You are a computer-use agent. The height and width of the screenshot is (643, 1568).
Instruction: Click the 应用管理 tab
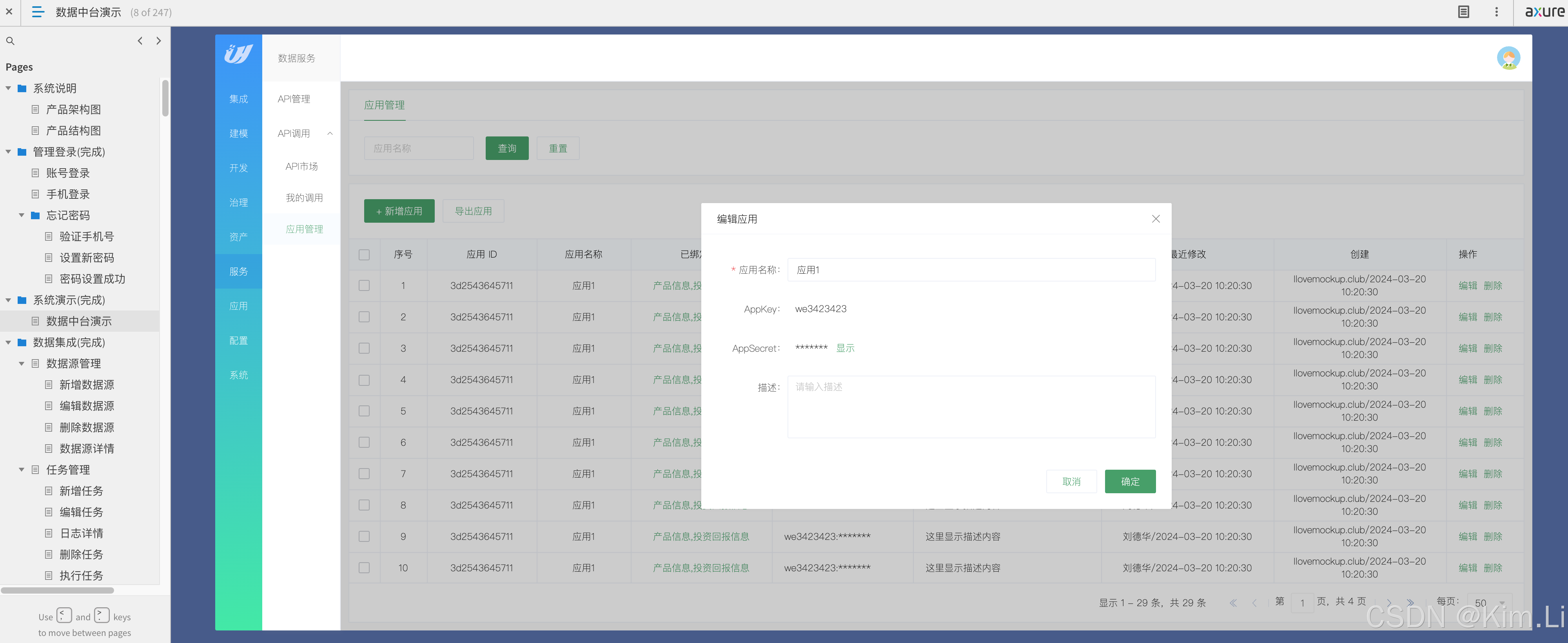pos(384,105)
